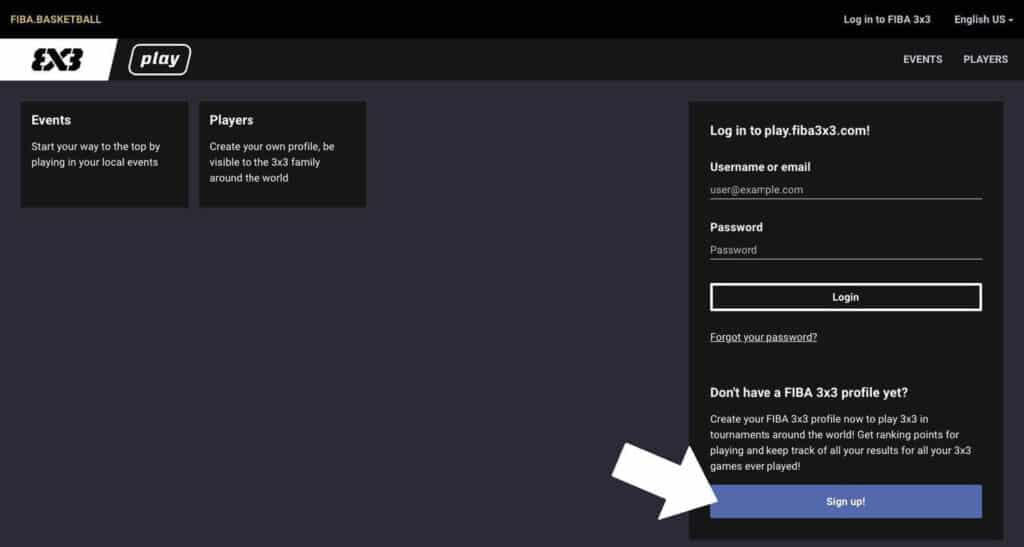Focus the Password input field
Image resolution: width=1024 pixels, height=547 pixels.
pyautogui.click(x=846, y=250)
